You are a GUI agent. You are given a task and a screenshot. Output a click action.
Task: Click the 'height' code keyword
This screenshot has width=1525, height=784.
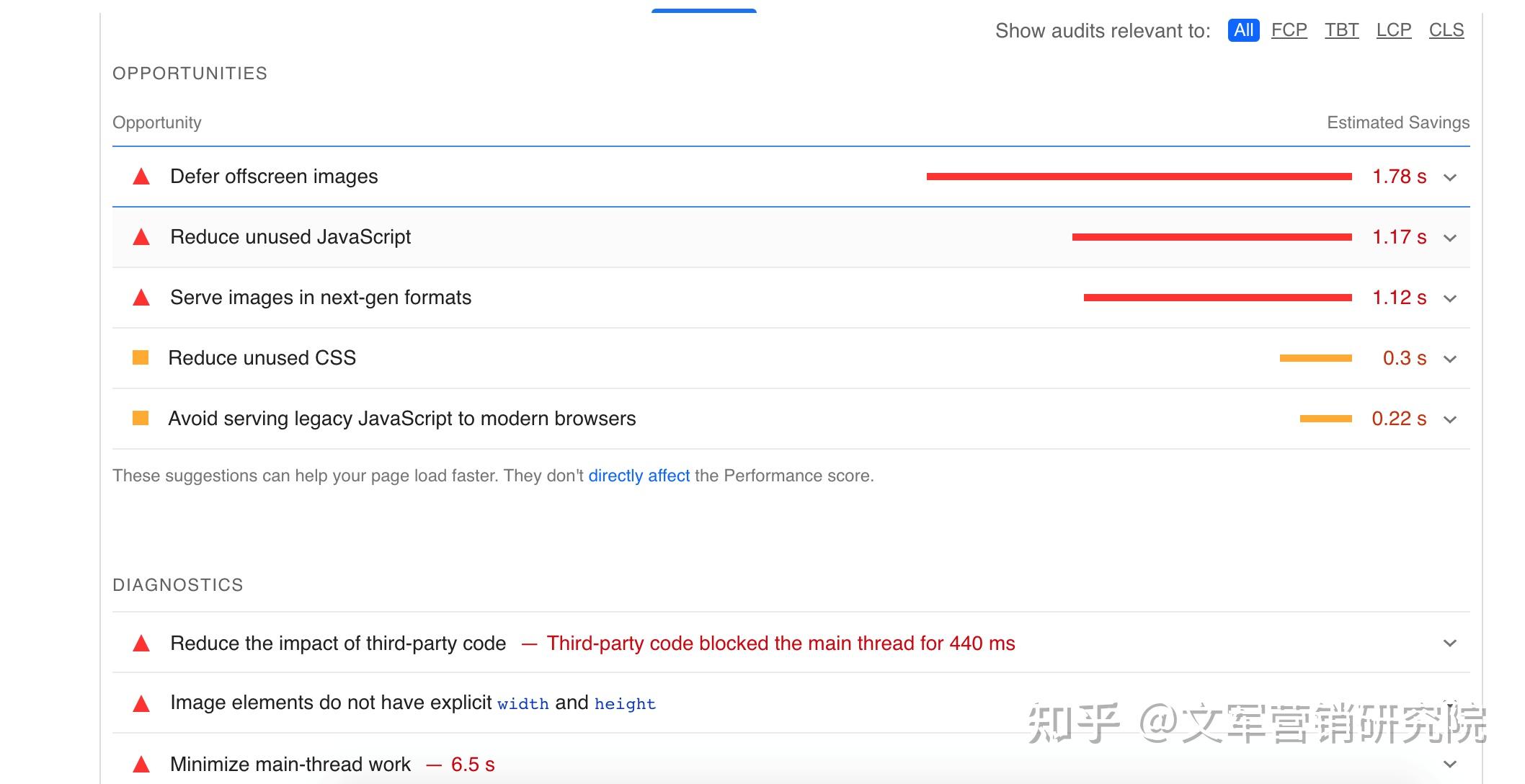(625, 704)
